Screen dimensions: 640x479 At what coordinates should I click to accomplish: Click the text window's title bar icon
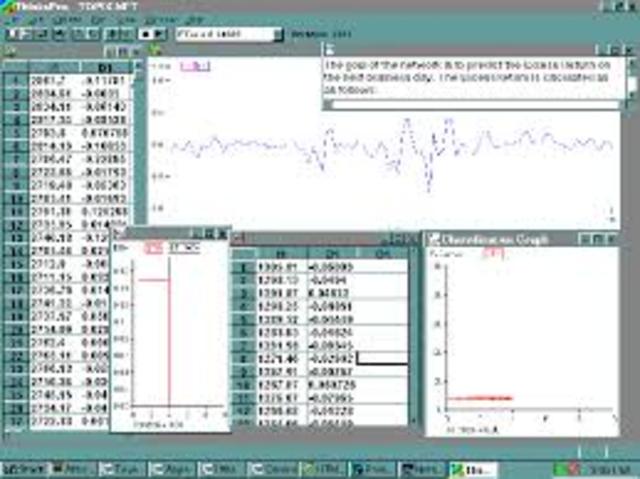point(330,50)
